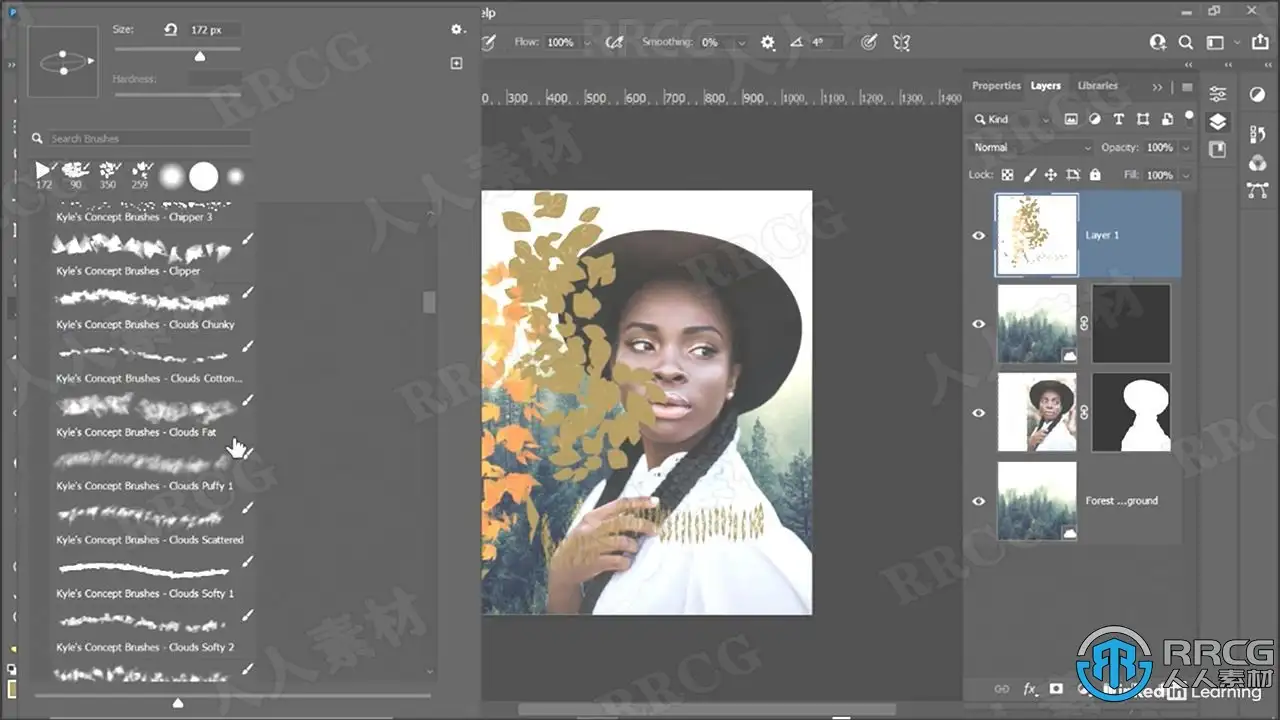Toggle layer filtering switch on/off
The image size is (1280, 720).
(1189, 117)
